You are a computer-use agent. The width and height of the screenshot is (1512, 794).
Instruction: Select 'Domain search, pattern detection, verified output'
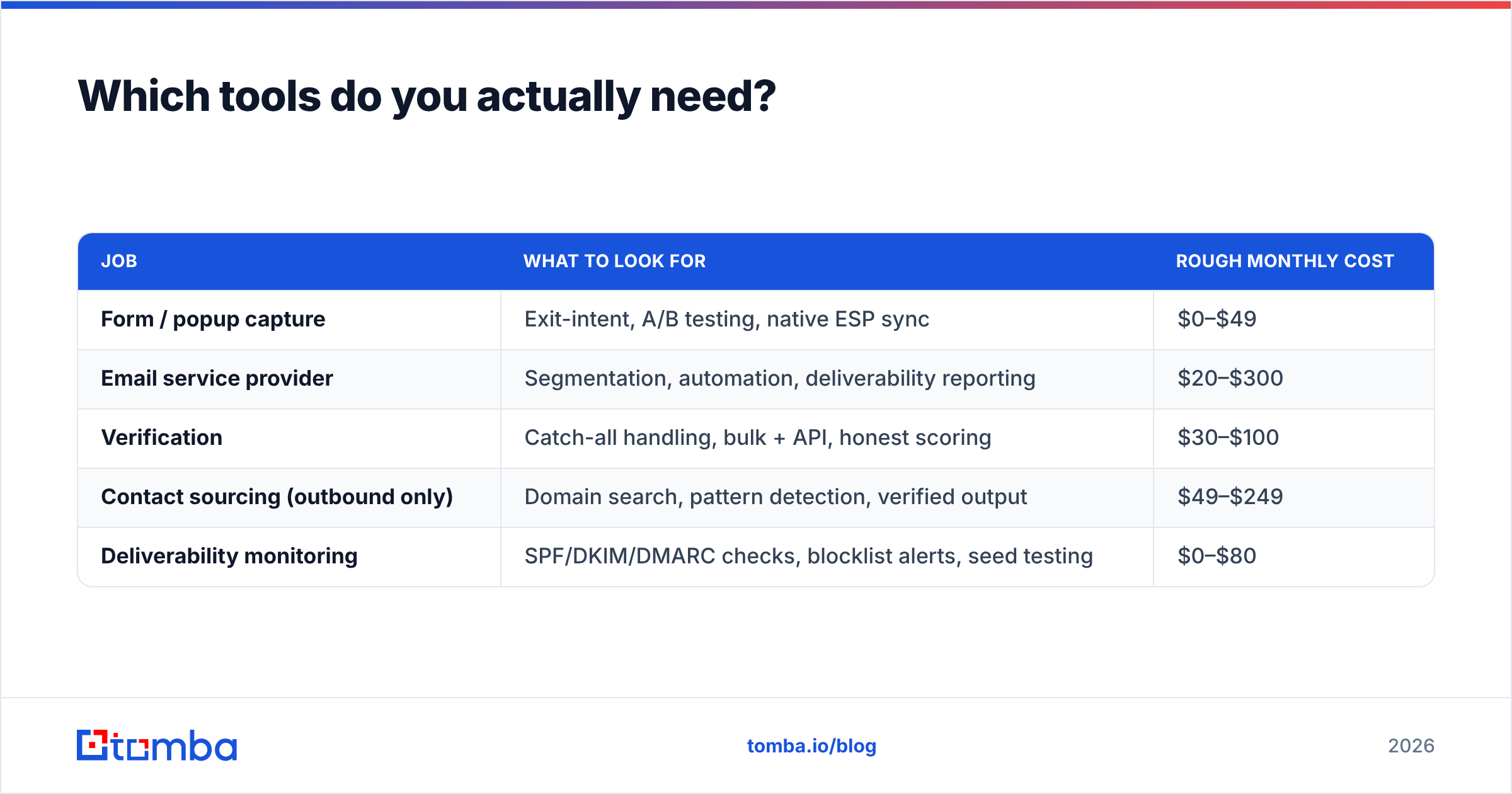(776, 497)
